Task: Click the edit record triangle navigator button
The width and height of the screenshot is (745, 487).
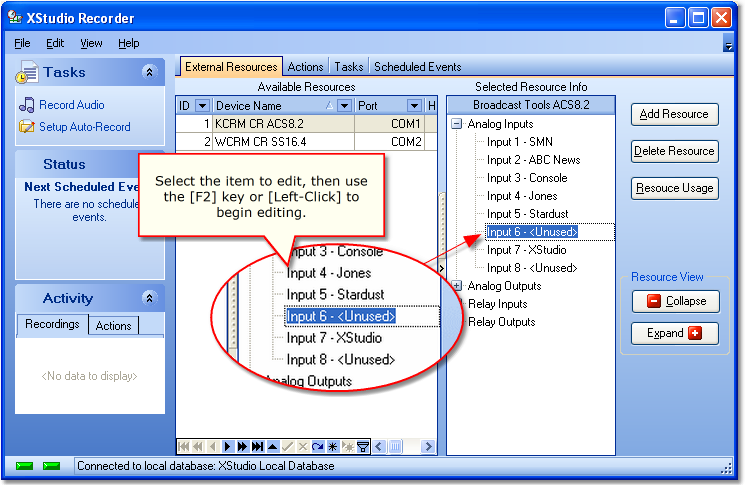Action: [x=273, y=447]
